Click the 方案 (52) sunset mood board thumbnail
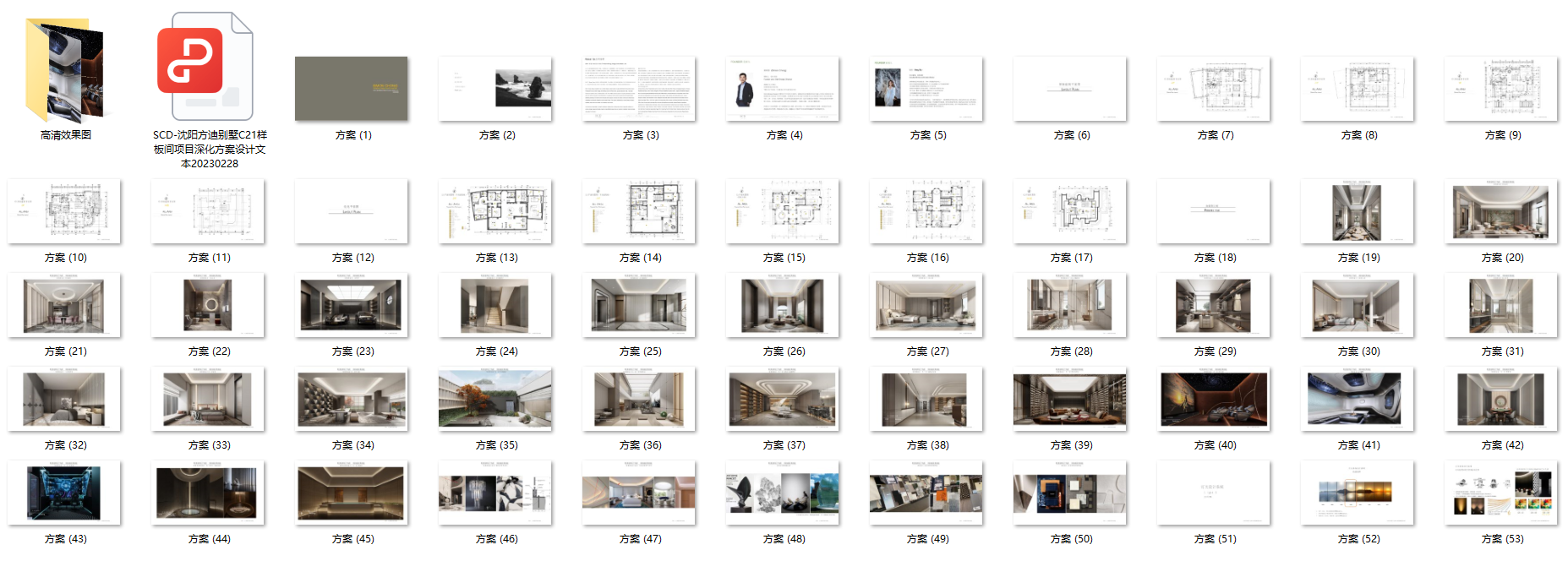 [x=1357, y=493]
